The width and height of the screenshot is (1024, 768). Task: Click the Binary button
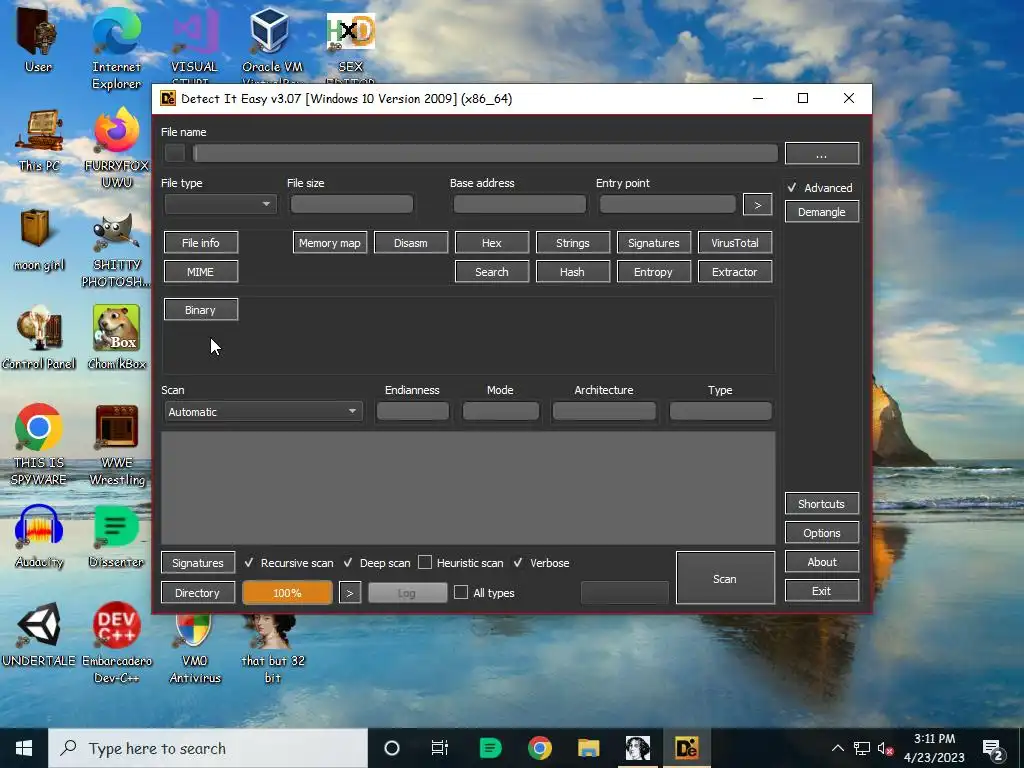click(200, 310)
